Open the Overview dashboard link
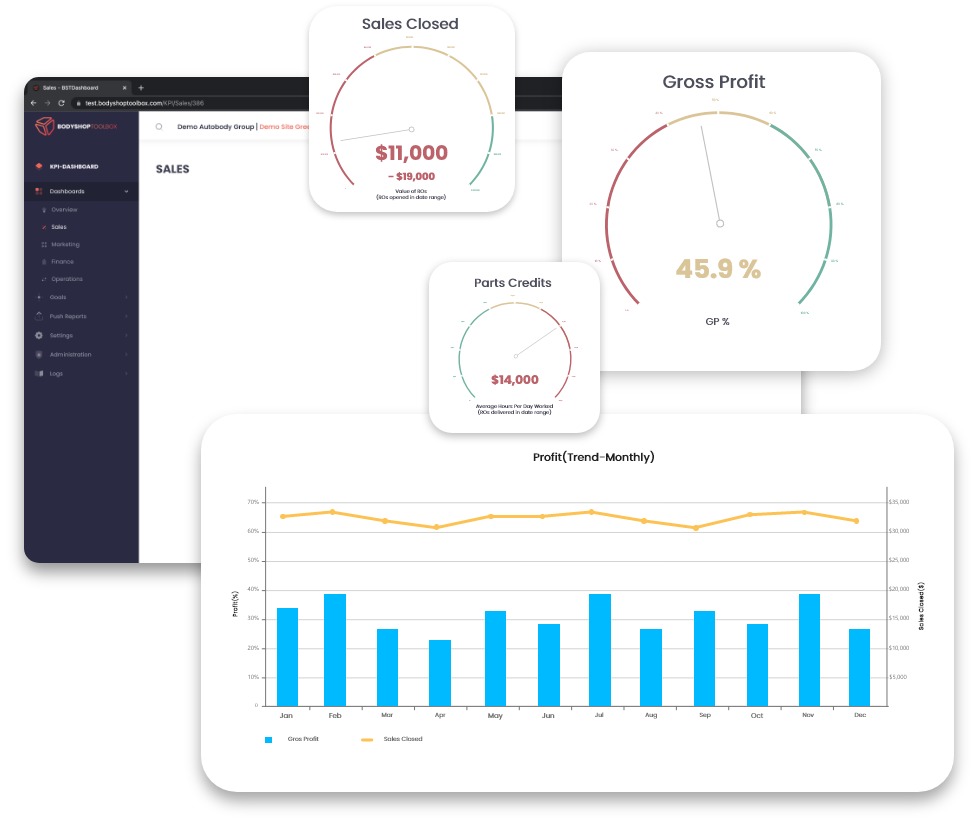977x824 pixels. [64, 210]
